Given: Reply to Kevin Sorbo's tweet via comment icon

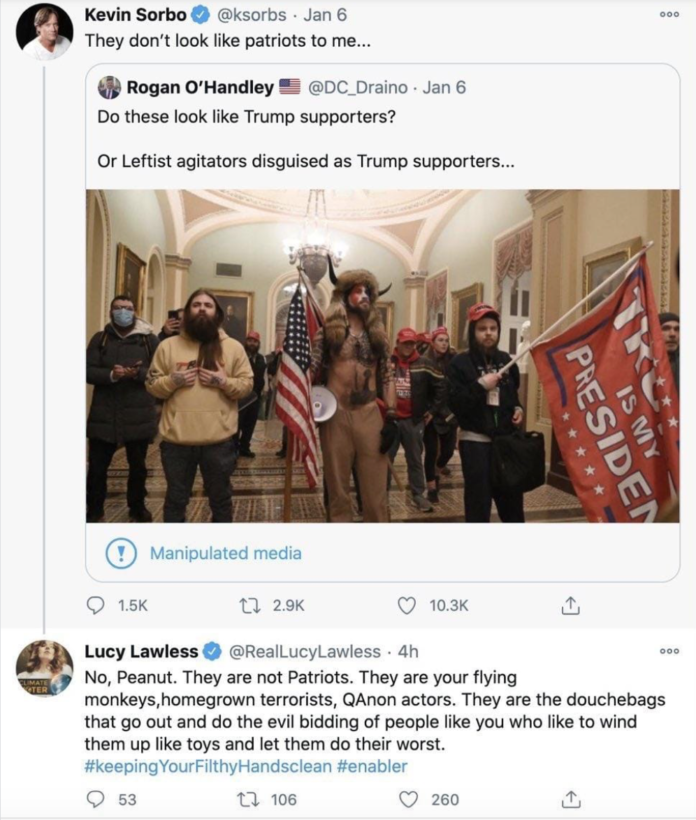Looking at the screenshot, I should (95, 606).
